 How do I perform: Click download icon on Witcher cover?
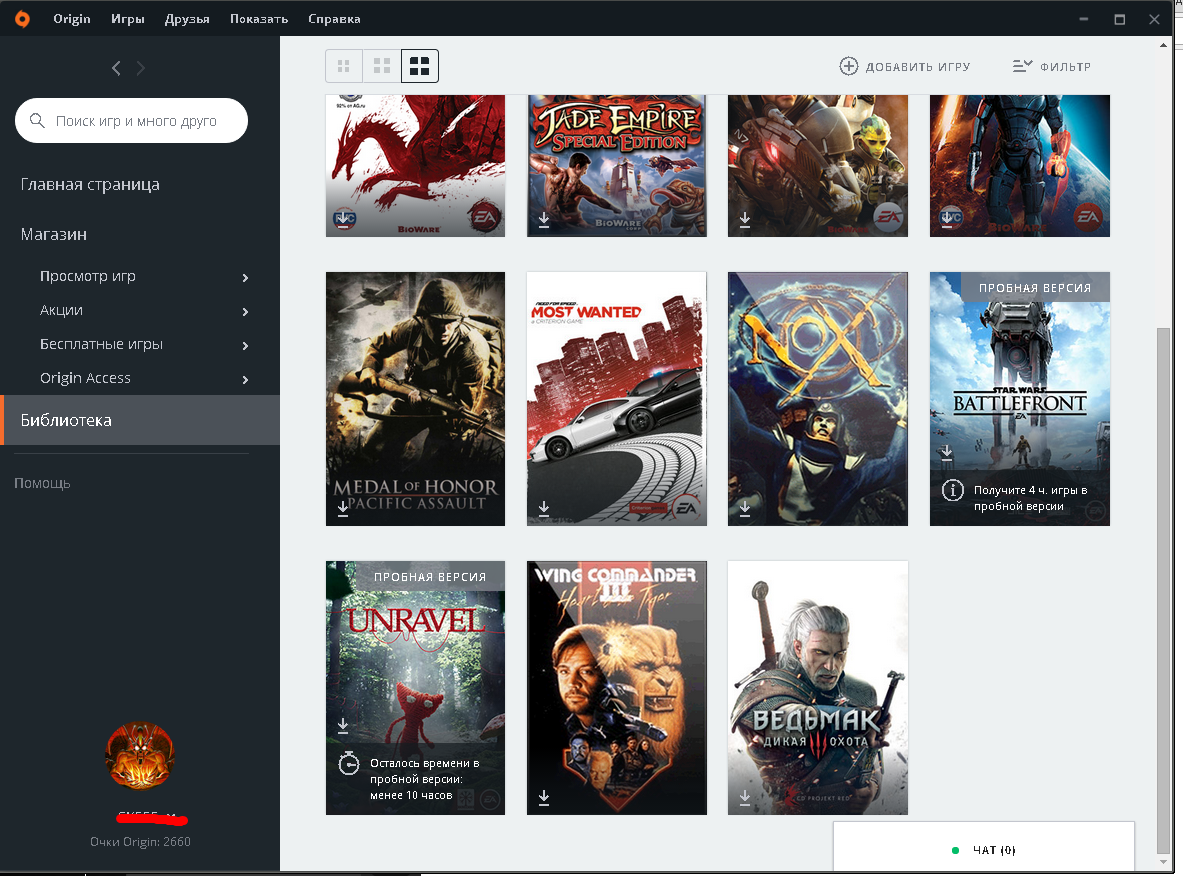(745, 797)
